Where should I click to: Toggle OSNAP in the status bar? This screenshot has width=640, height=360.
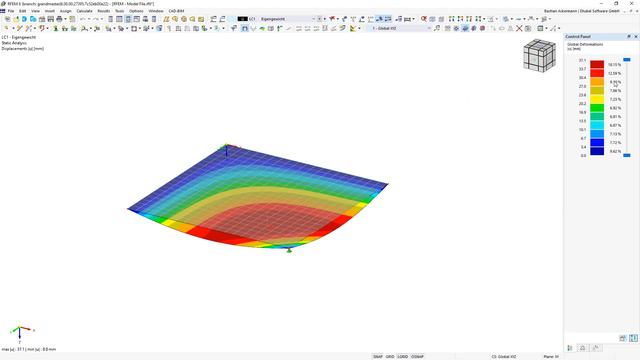tap(417, 356)
